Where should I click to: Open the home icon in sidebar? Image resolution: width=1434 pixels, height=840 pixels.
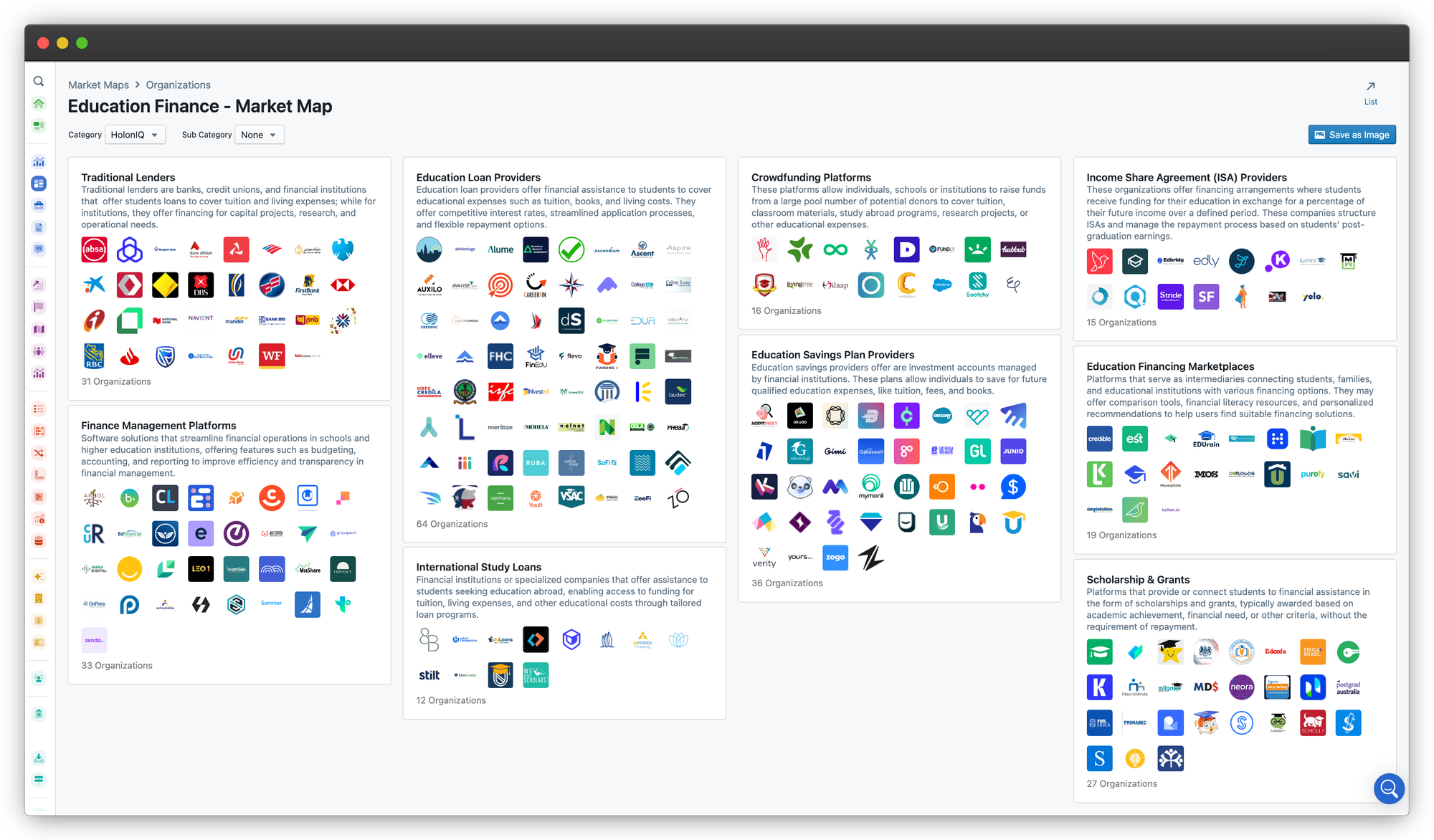39,104
